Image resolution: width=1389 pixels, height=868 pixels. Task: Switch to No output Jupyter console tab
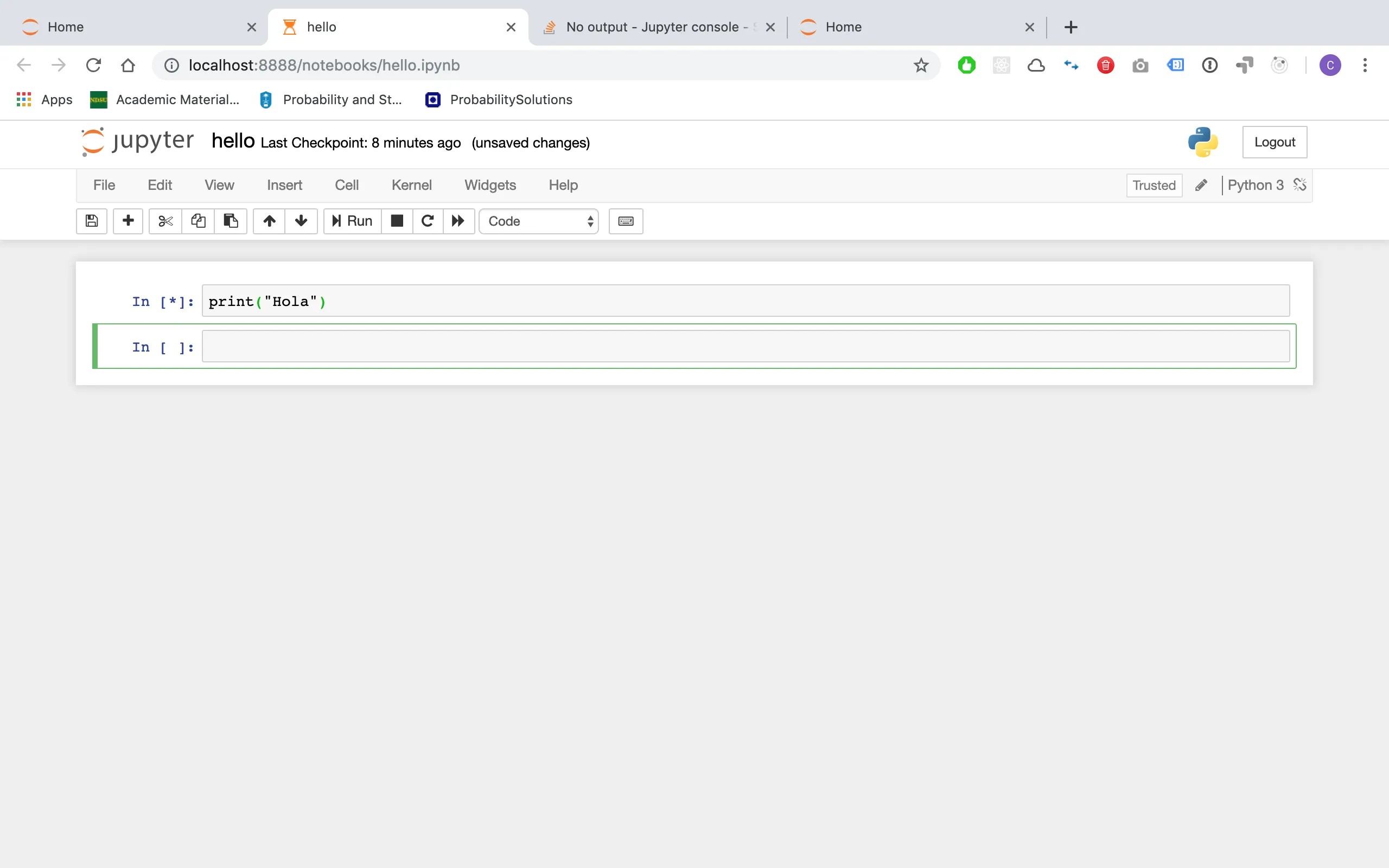pos(654,27)
